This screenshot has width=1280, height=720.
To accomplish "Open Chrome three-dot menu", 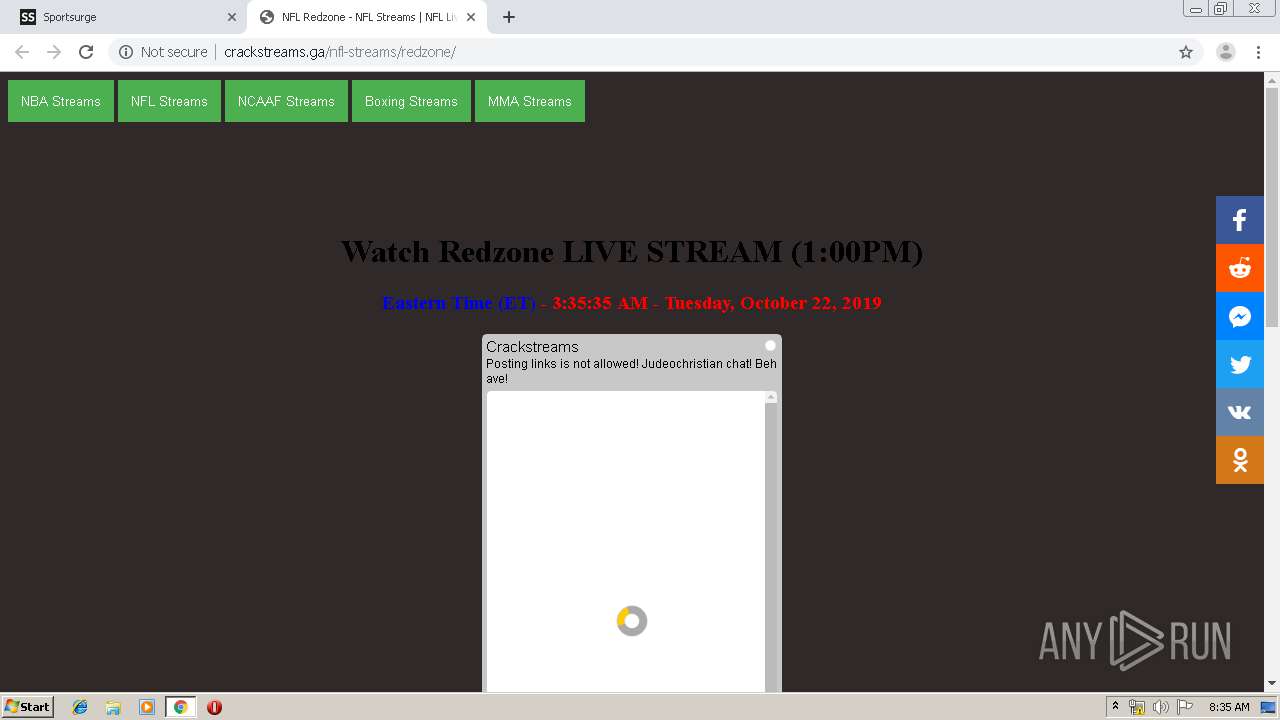I will pos(1258,52).
